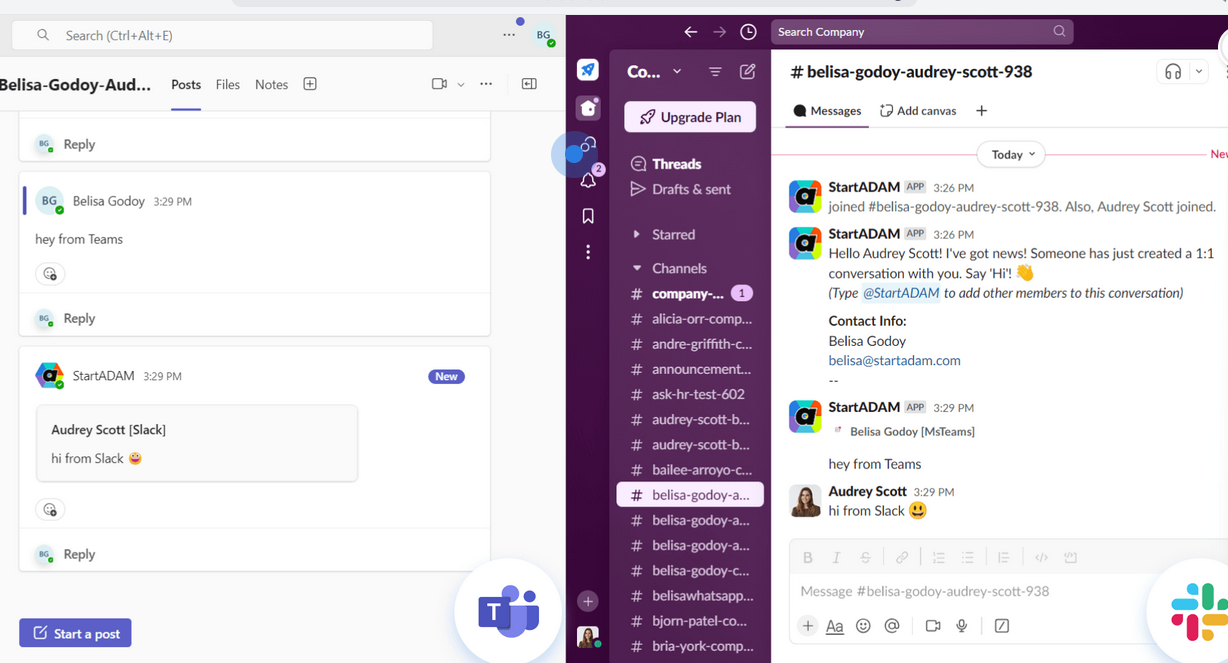Switch to the Notes tab in Teams
The width and height of the screenshot is (1228, 663).
(271, 85)
